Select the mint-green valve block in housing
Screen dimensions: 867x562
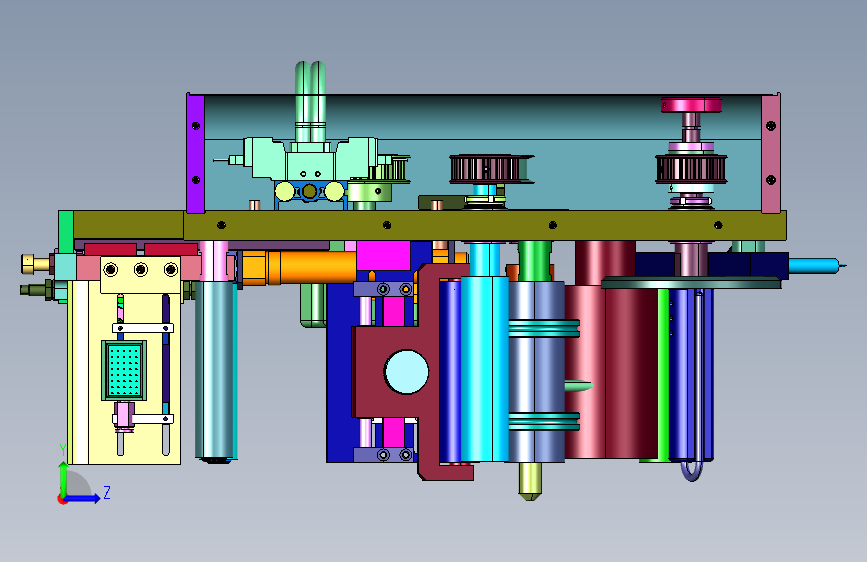(x=311, y=160)
